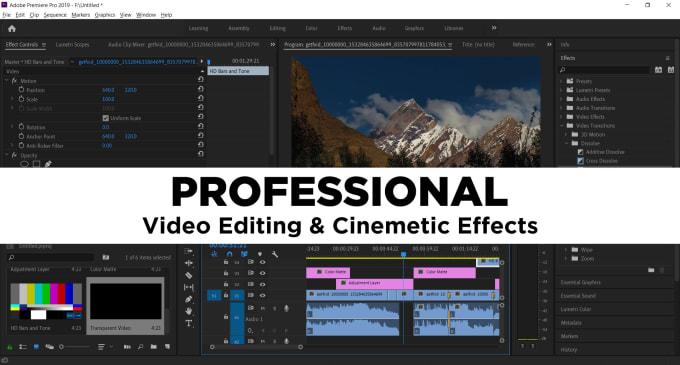Select Cross Dissolve transition
680x365 pixels.
(602, 161)
